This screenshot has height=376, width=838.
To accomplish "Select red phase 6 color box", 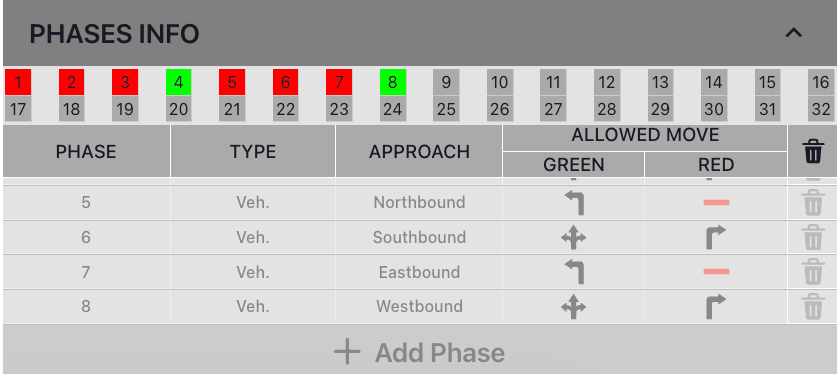I will coord(285,82).
